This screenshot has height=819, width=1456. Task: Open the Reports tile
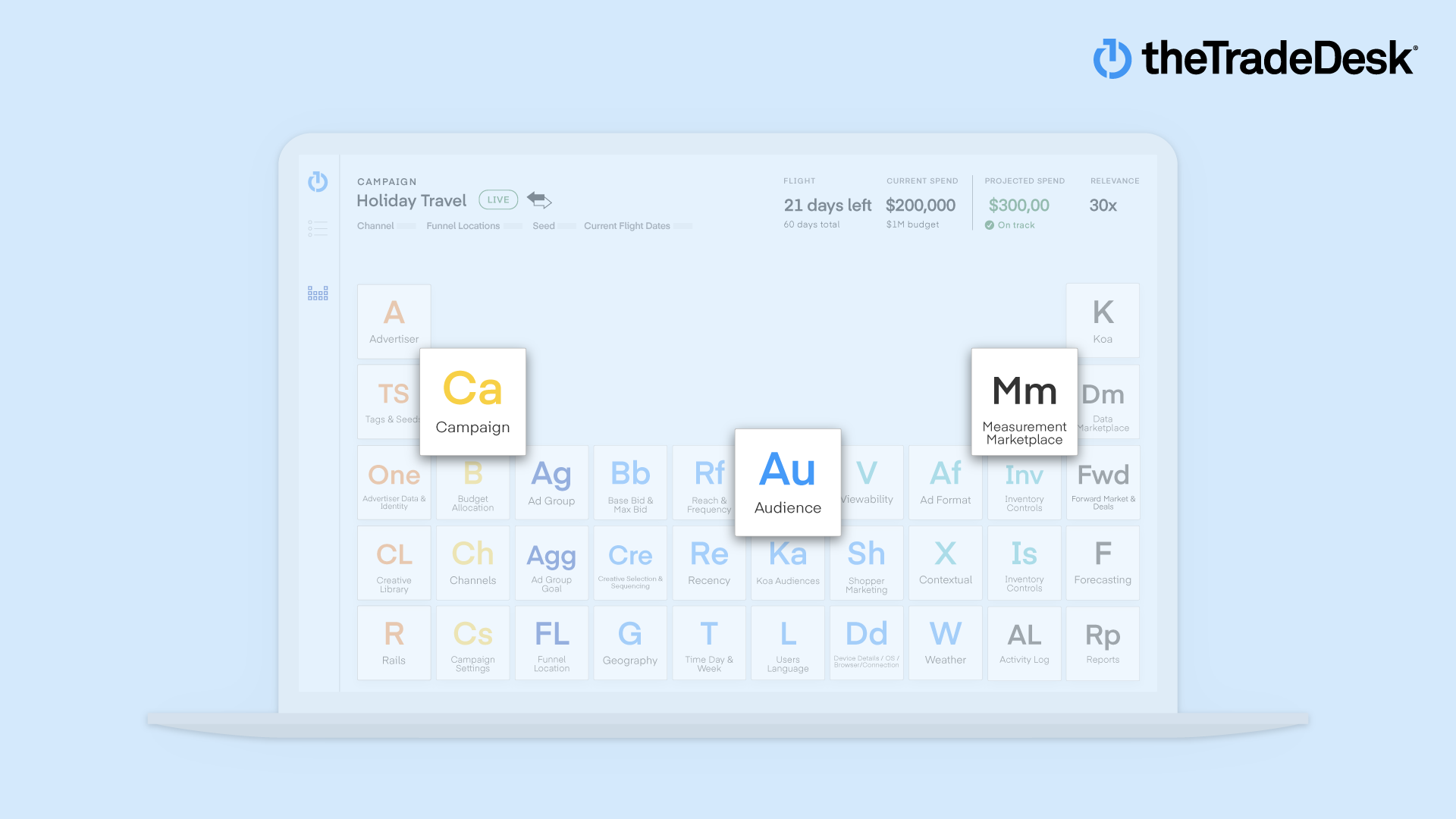(x=1102, y=642)
